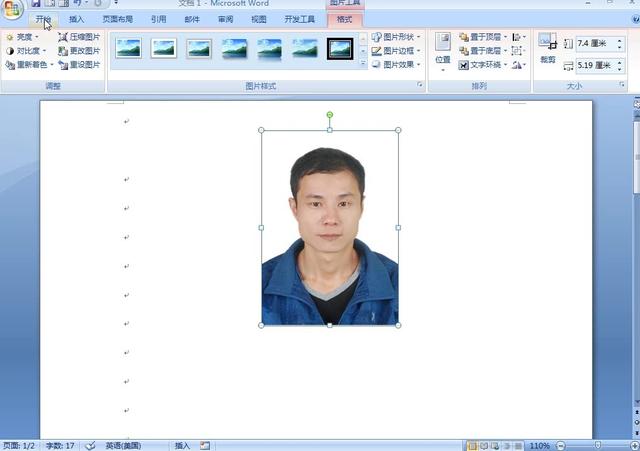
Task: Click the Save icon in quick access toolbar
Action: click(36, 4)
